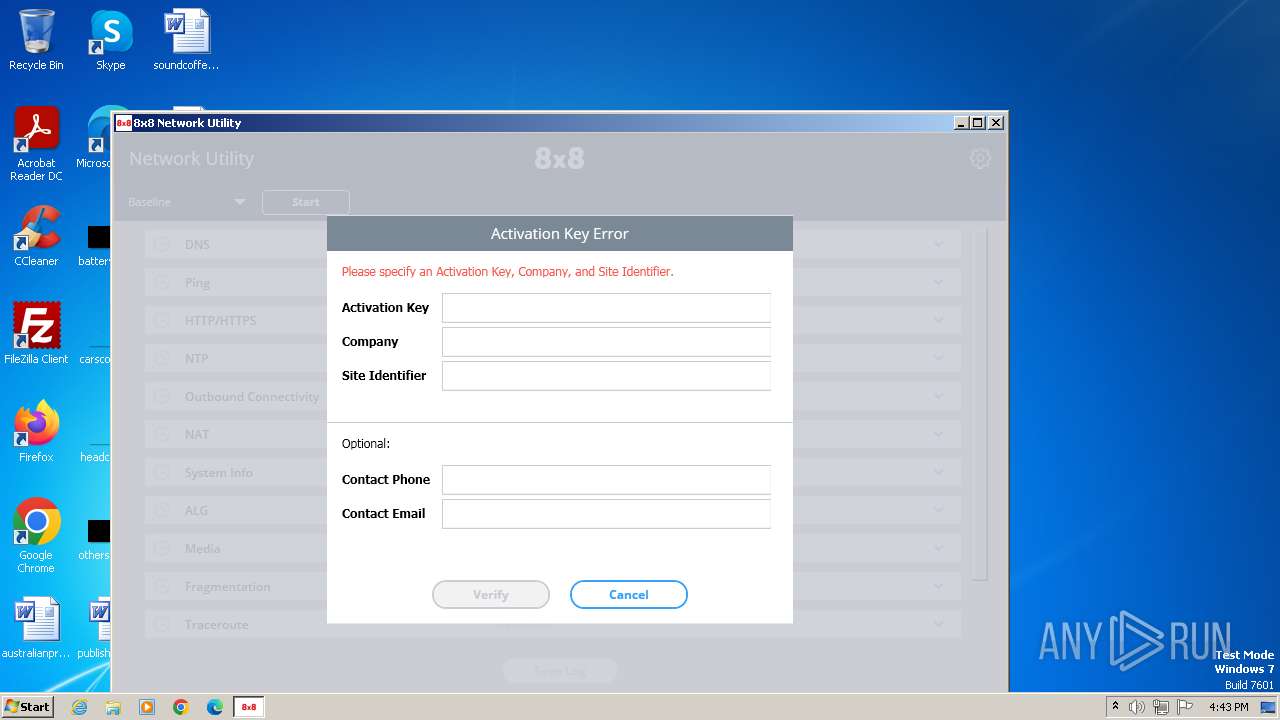Expand the Outbound Connectivity row chevron
This screenshot has width=1280, height=720.
pyautogui.click(x=938, y=397)
